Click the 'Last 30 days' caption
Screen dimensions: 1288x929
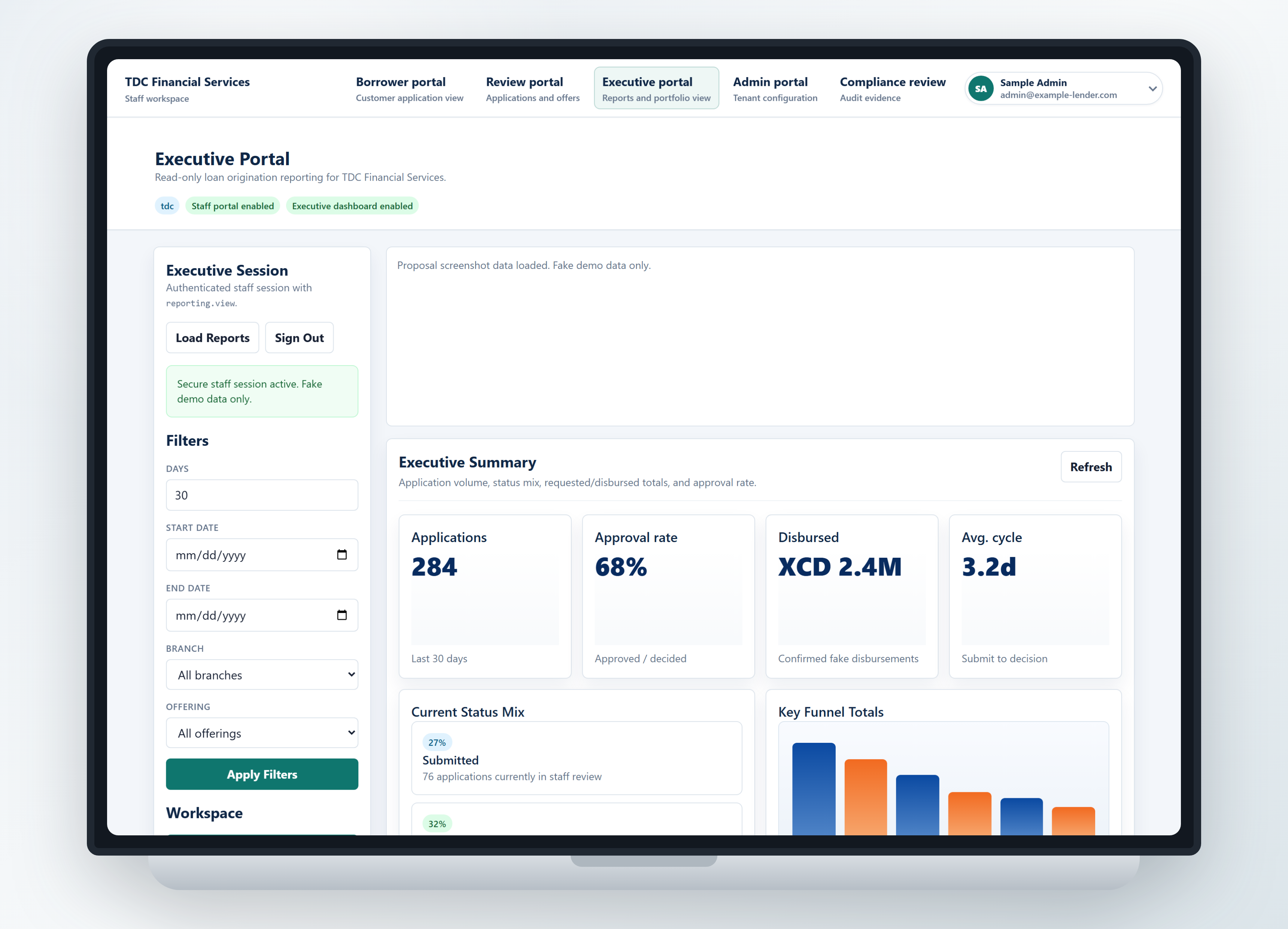pos(440,659)
